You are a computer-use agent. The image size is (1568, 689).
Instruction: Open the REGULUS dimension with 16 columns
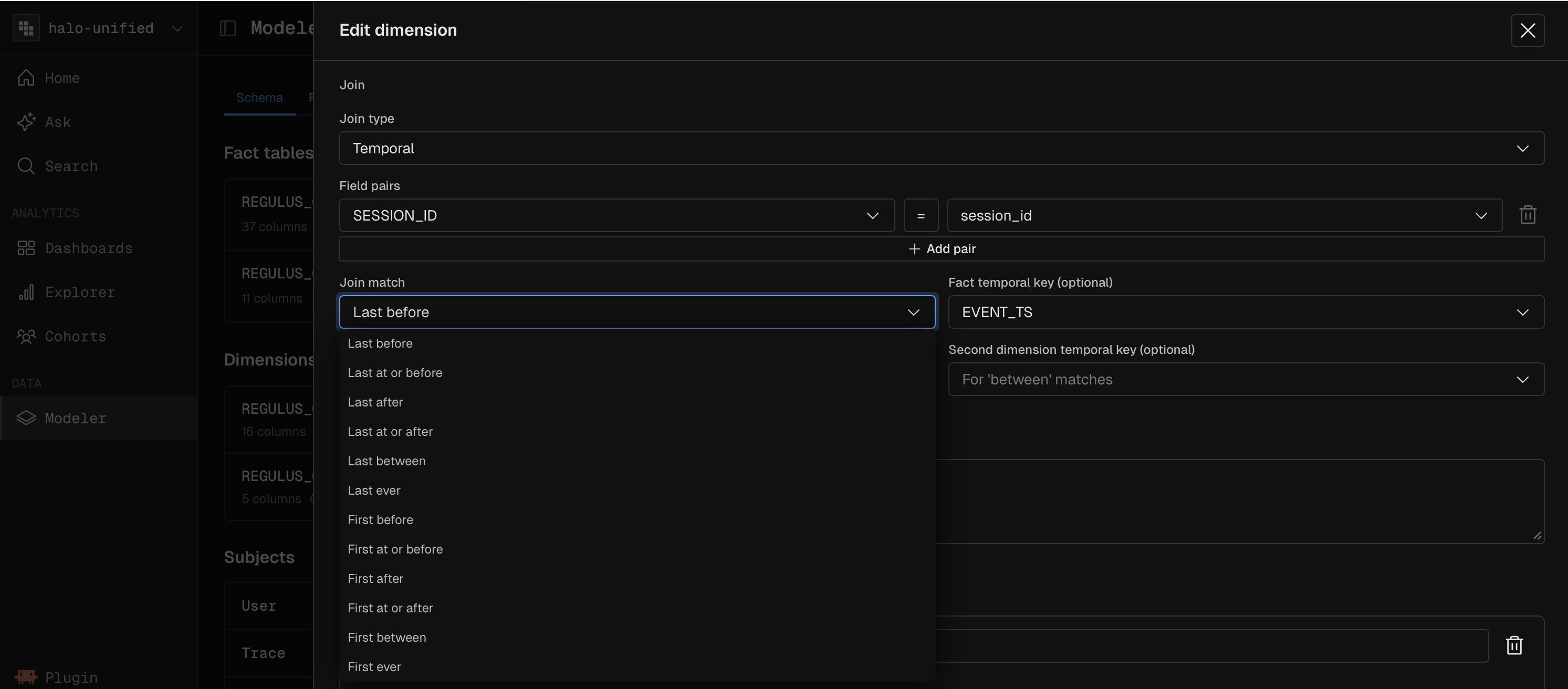(268, 420)
